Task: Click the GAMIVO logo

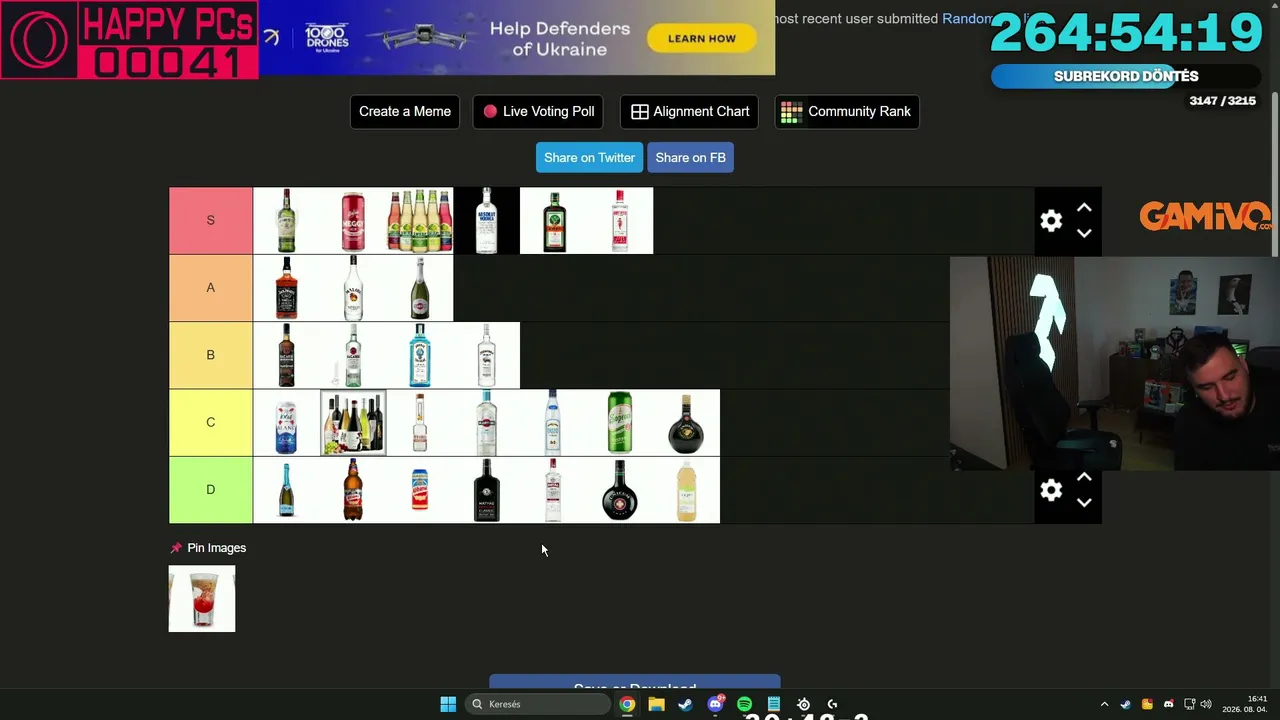Action: pyautogui.click(x=1205, y=216)
